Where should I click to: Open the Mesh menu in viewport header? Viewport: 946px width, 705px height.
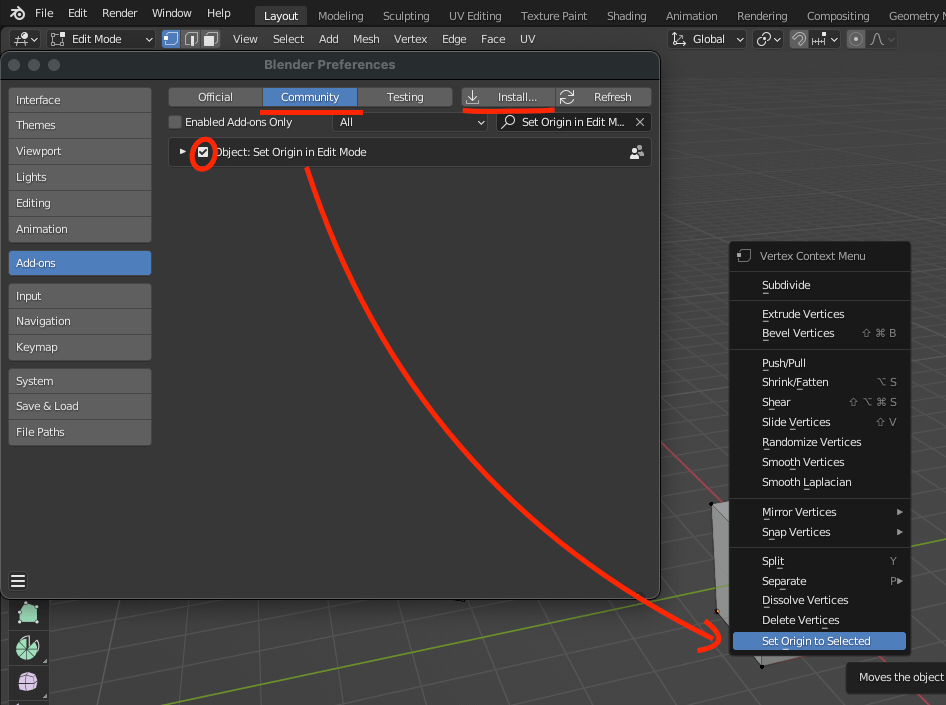tap(366, 39)
